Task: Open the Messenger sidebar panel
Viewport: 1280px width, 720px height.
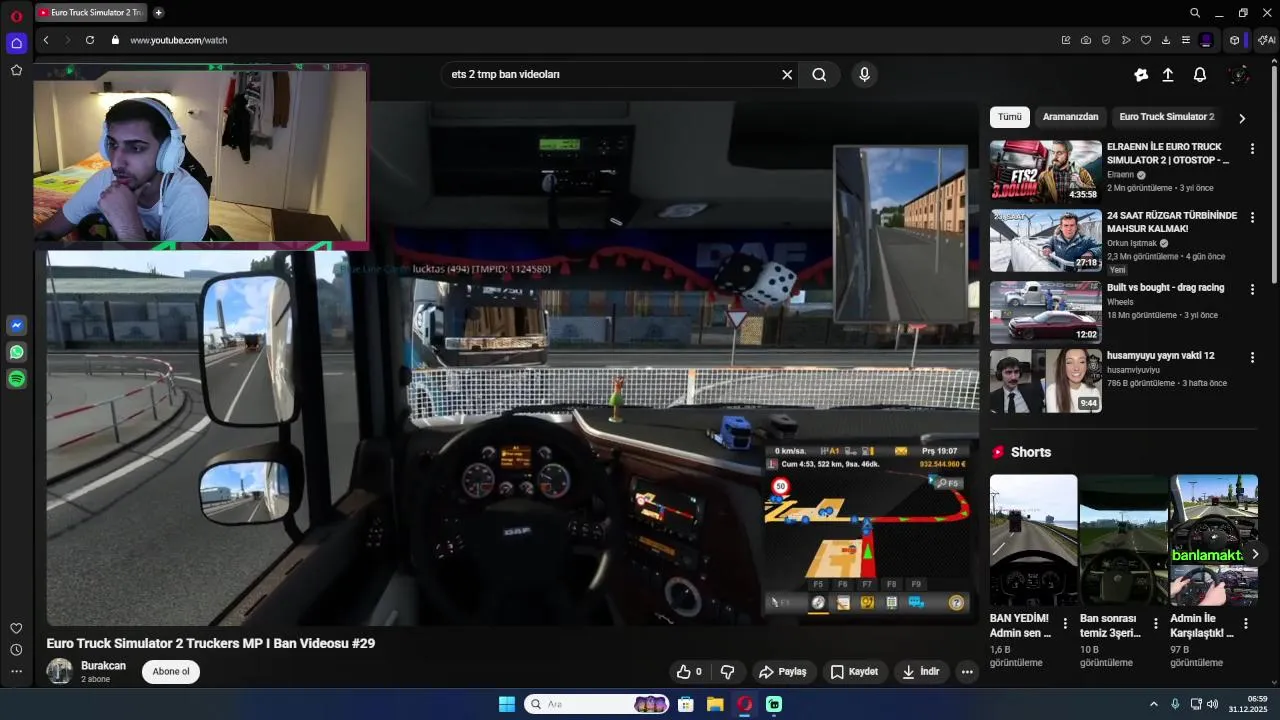Action: click(16, 326)
